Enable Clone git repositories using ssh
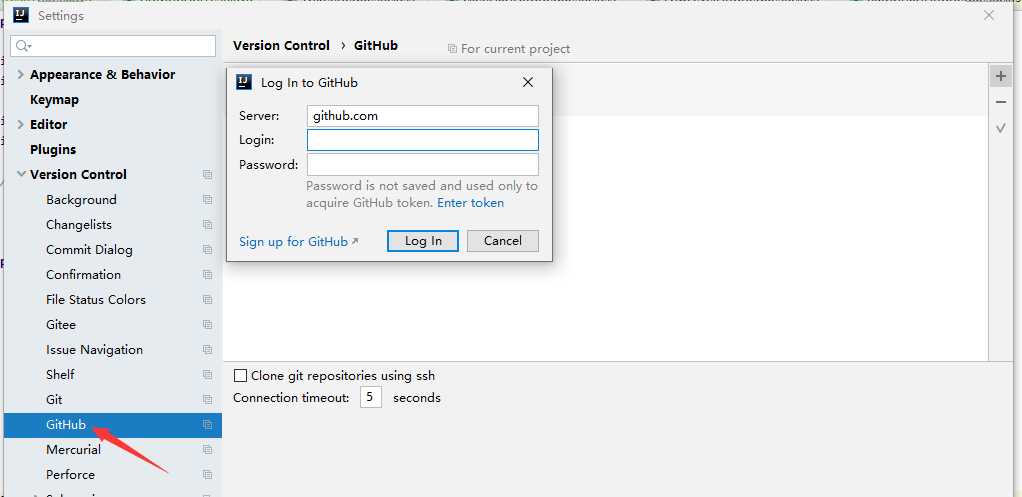The height and width of the screenshot is (497, 1022). 240,376
